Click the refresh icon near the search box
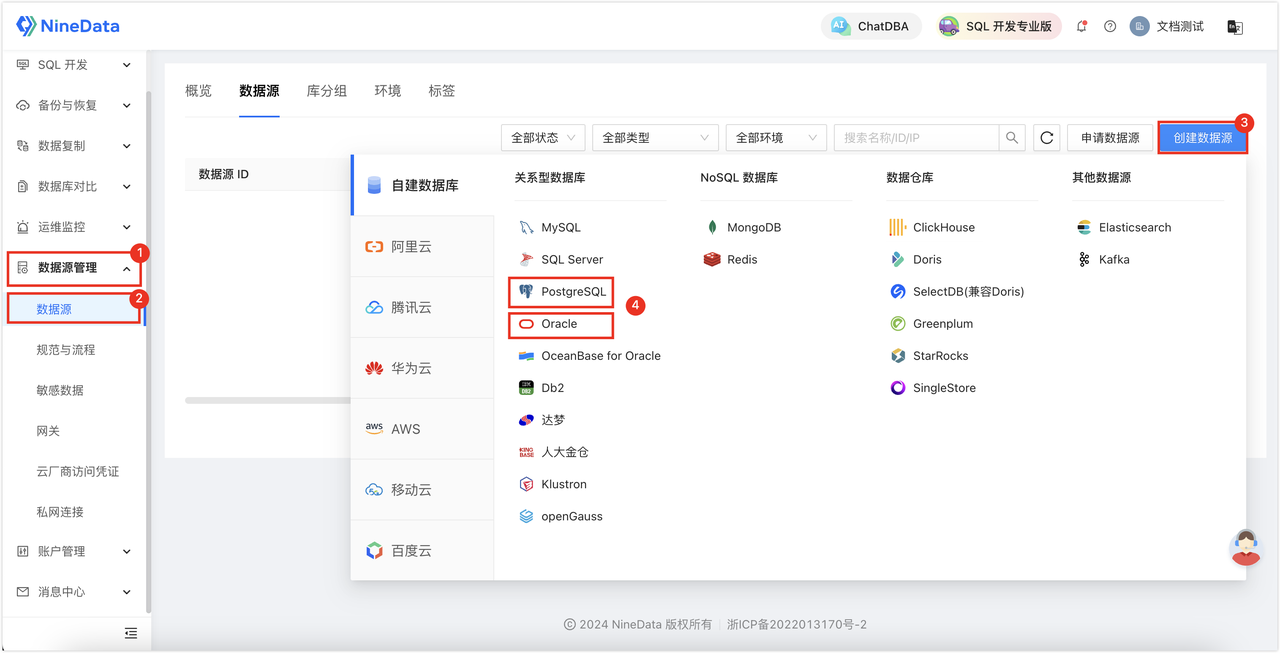 pos(1046,137)
